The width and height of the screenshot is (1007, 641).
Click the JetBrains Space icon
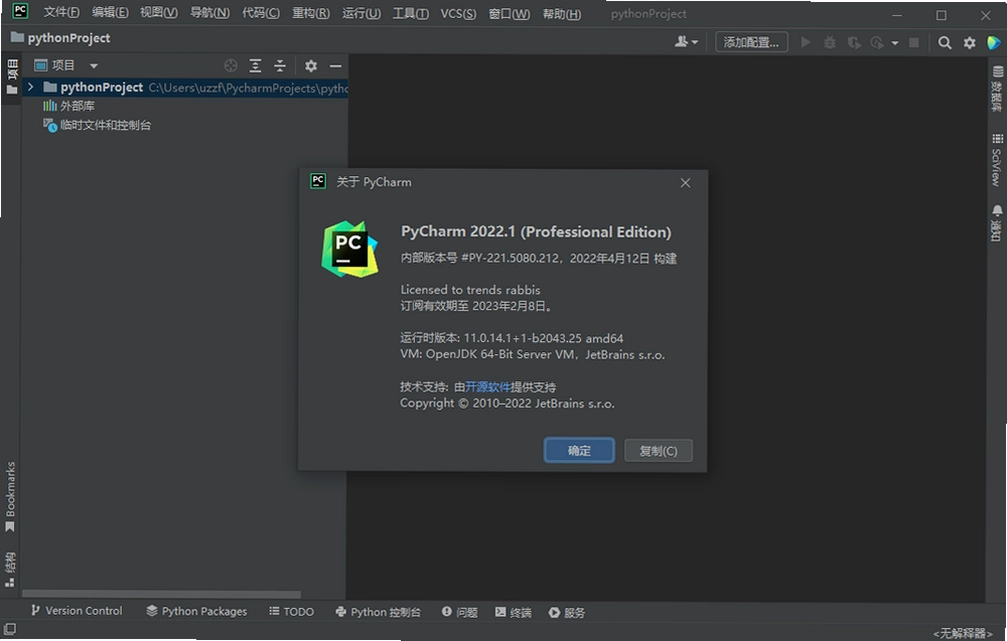coord(994,42)
